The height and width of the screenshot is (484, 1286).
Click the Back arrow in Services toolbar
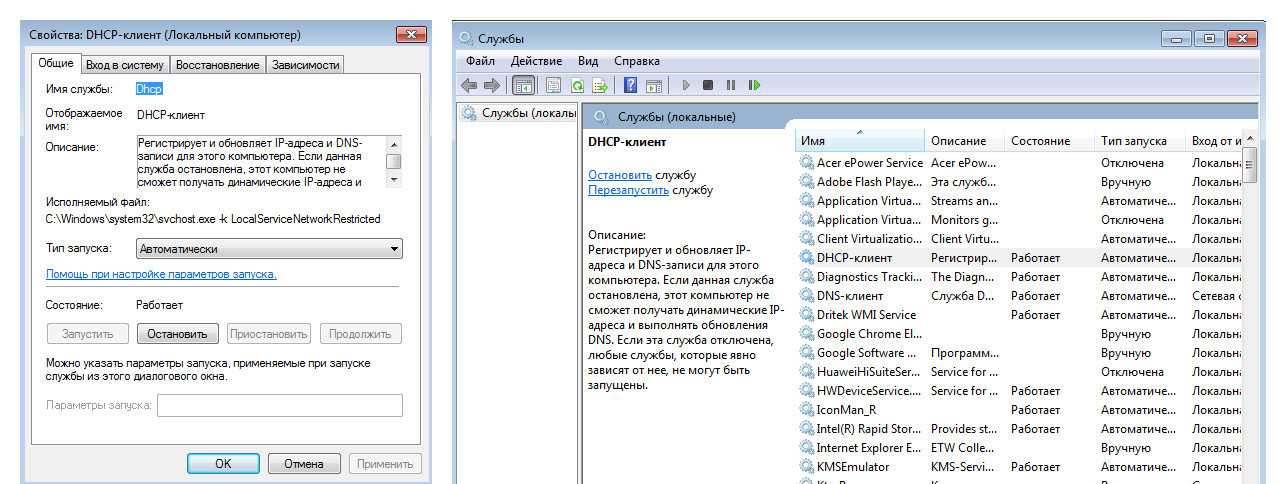click(x=468, y=86)
